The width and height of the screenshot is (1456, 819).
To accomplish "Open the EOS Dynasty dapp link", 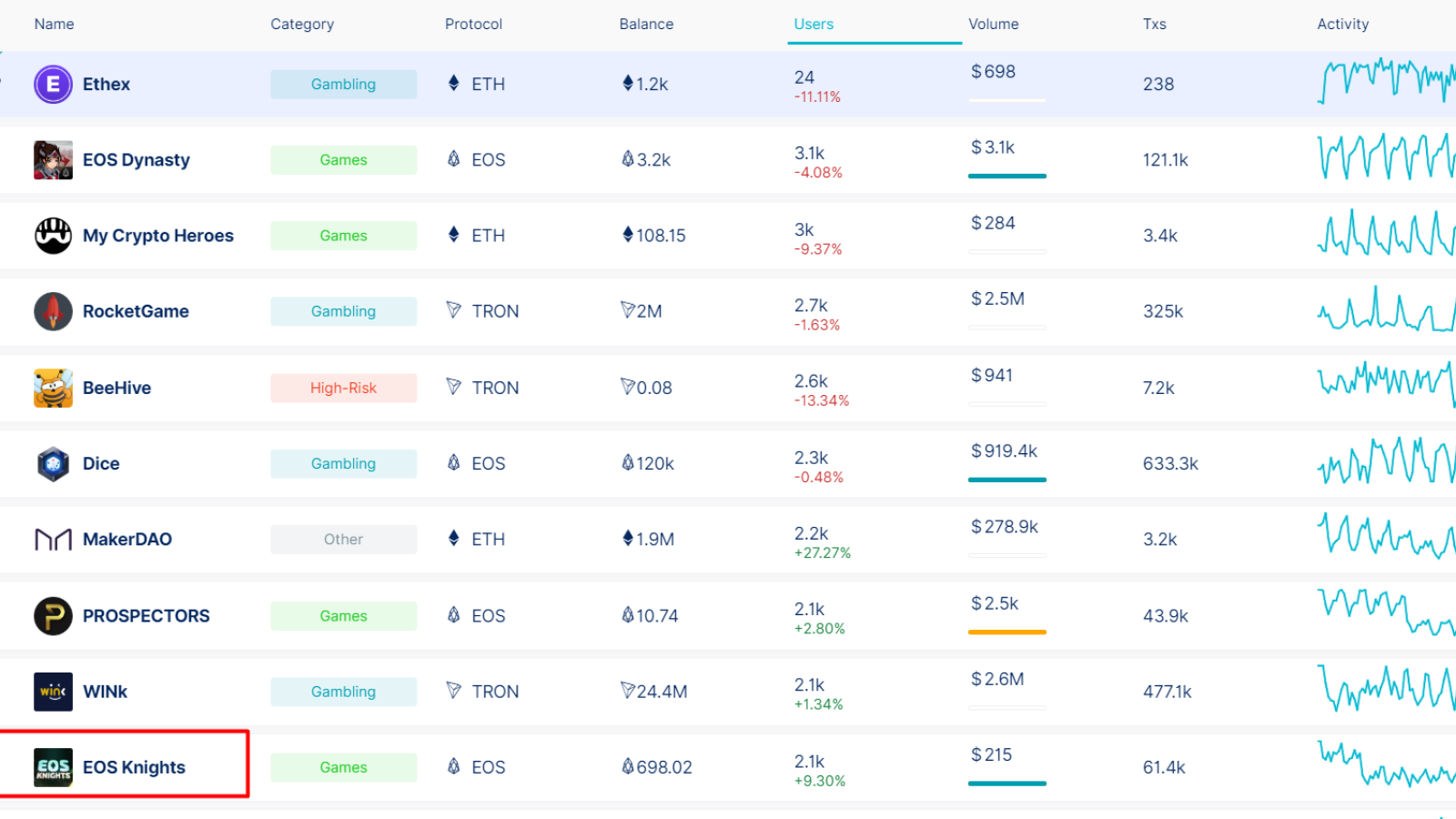I will click(x=136, y=160).
